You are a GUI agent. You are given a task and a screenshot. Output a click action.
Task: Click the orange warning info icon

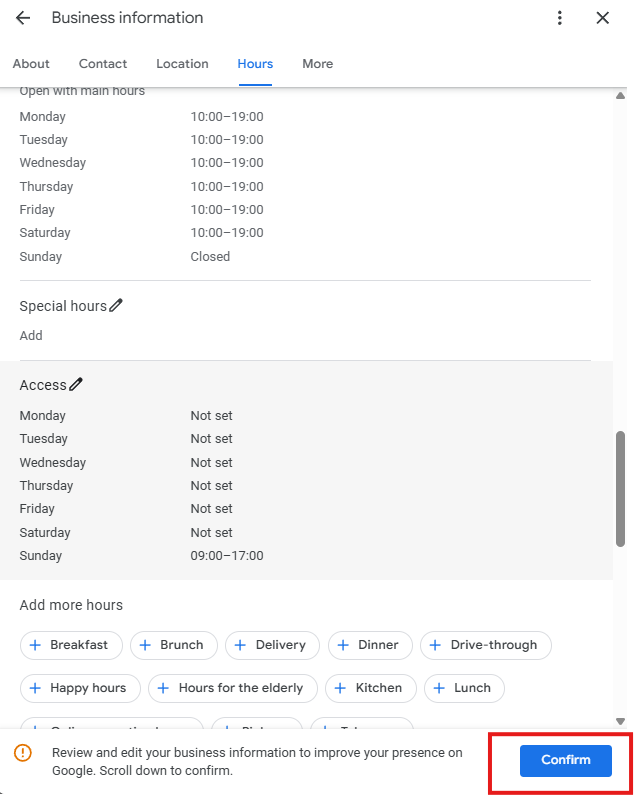pos(23,753)
